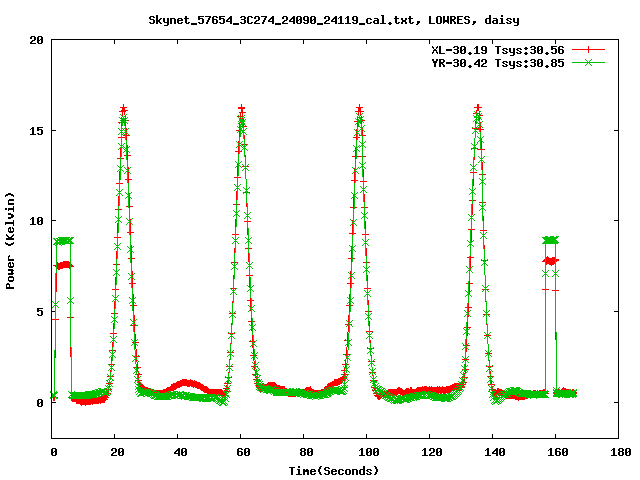Click the Power (Kelvin) y-axis label

click(x=10, y=241)
